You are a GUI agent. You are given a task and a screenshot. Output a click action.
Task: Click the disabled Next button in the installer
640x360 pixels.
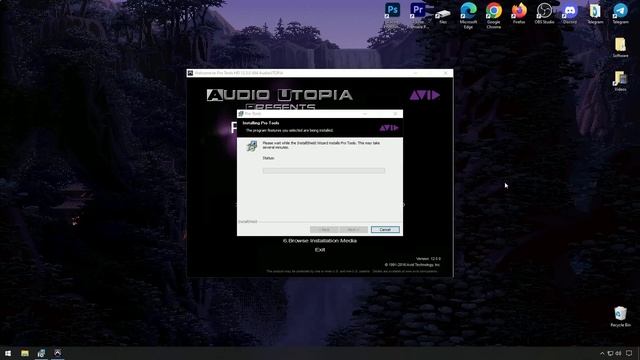click(x=353, y=230)
